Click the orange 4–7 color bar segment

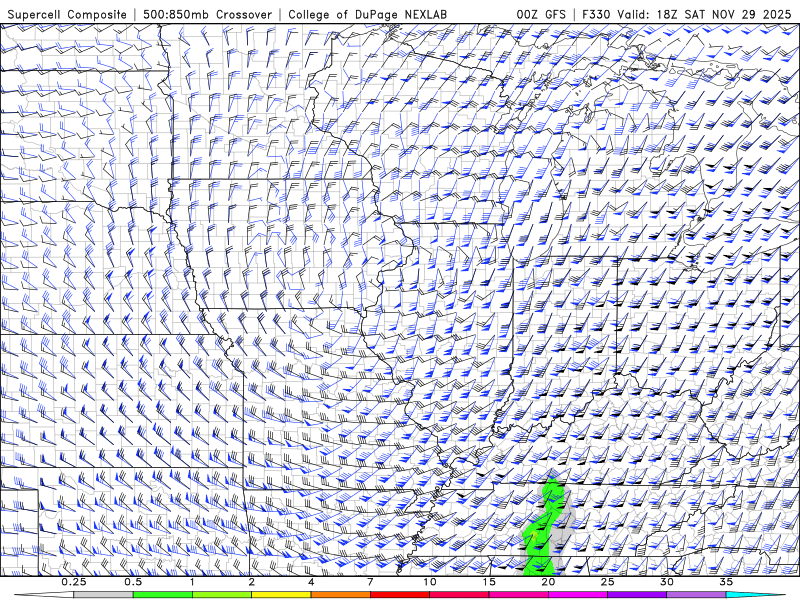coord(340,595)
